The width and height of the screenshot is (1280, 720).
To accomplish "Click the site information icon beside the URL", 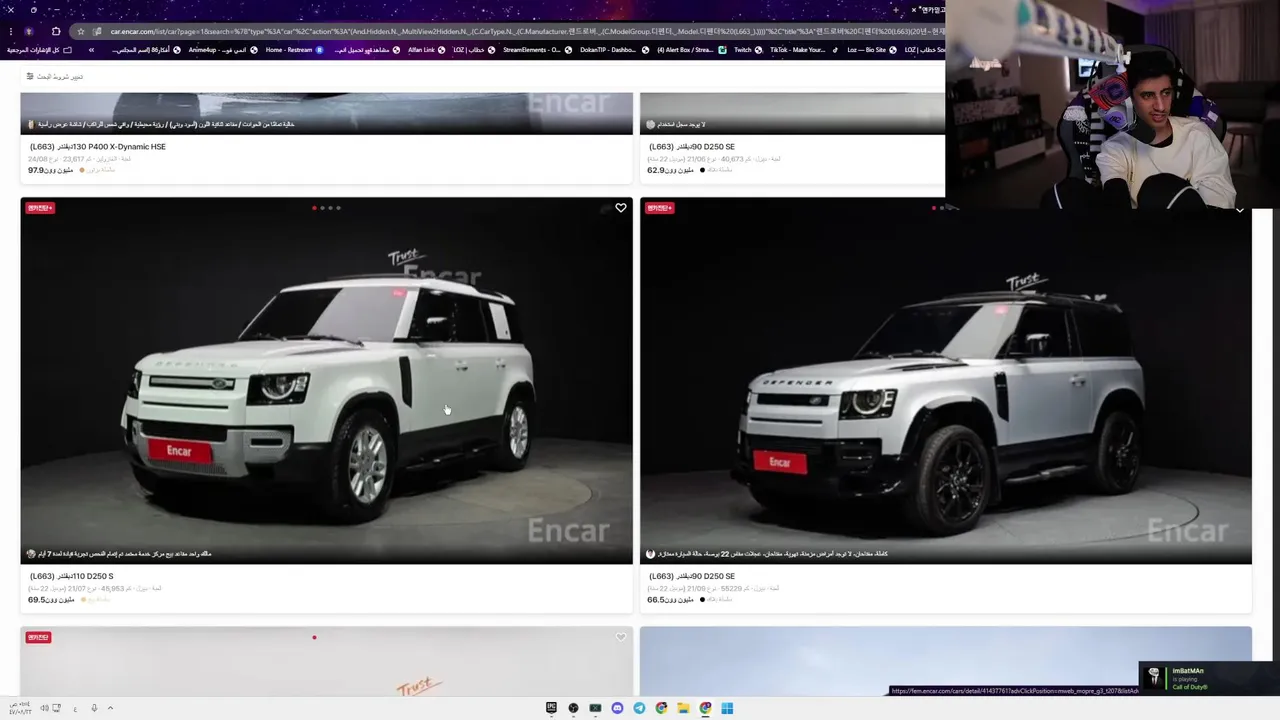I will tap(97, 31).
